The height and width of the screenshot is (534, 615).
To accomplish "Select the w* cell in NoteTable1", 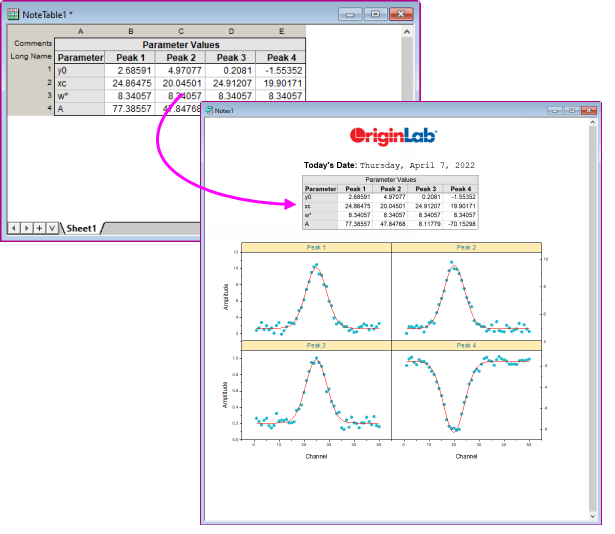I will coord(80,96).
